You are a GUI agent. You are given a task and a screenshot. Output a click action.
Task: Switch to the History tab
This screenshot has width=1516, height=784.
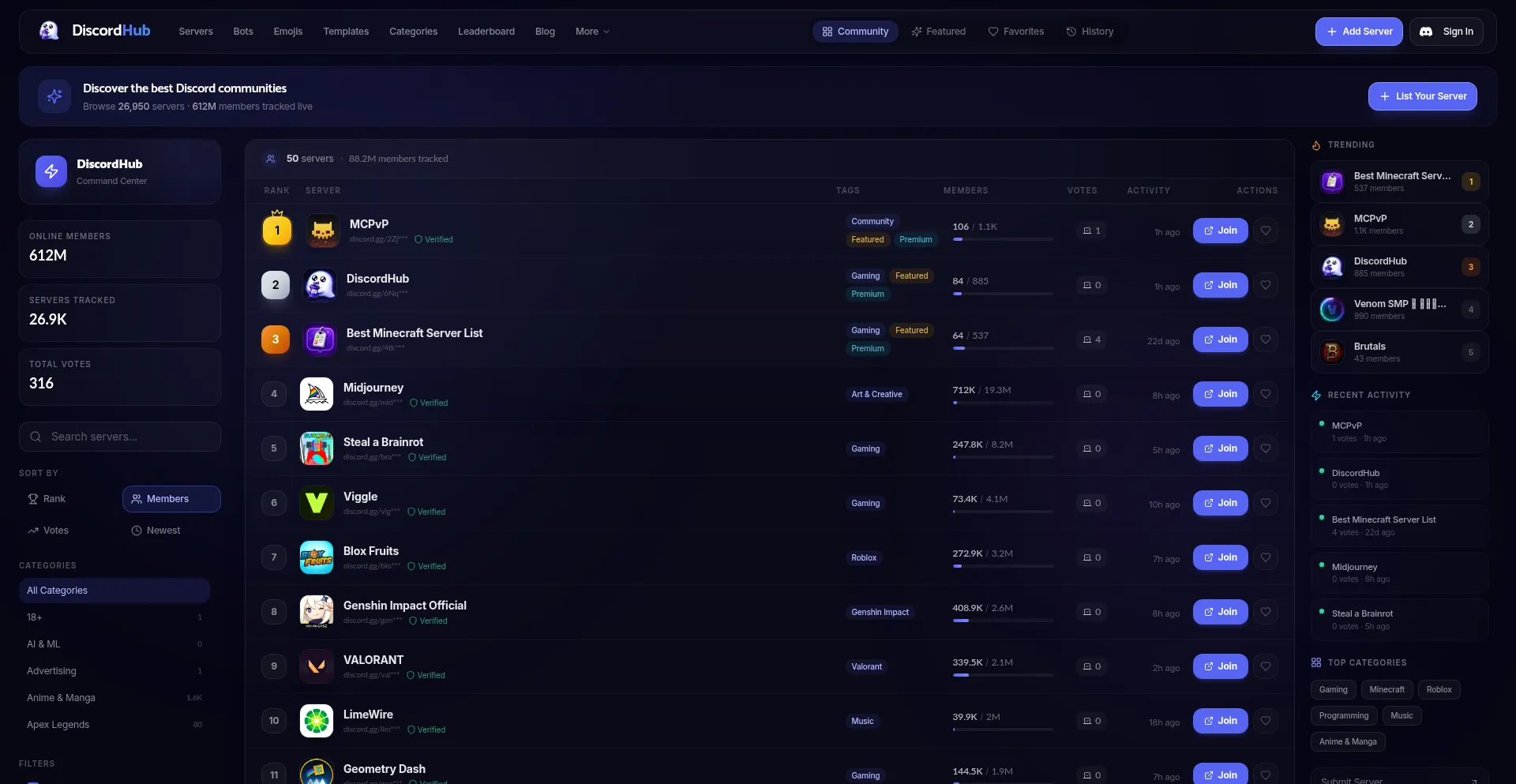click(x=1090, y=32)
